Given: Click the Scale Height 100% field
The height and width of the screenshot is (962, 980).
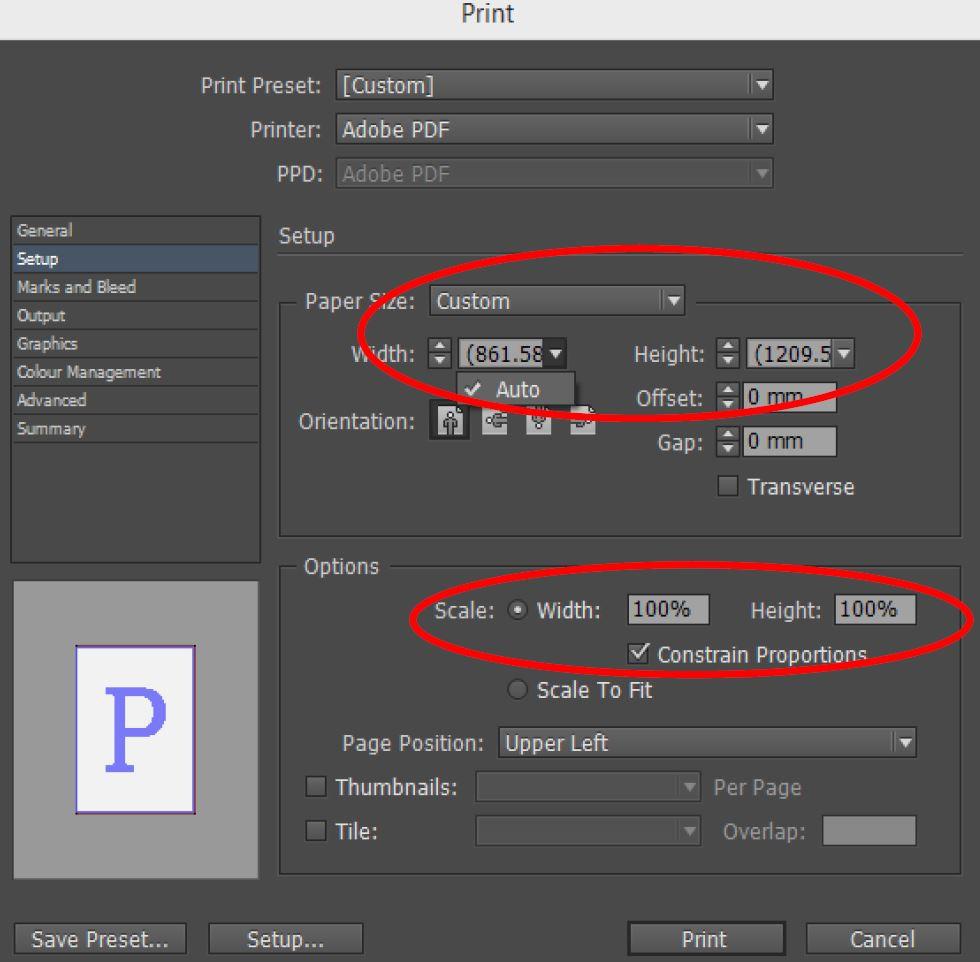Looking at the screenshot, I should [x=875, y=609].
